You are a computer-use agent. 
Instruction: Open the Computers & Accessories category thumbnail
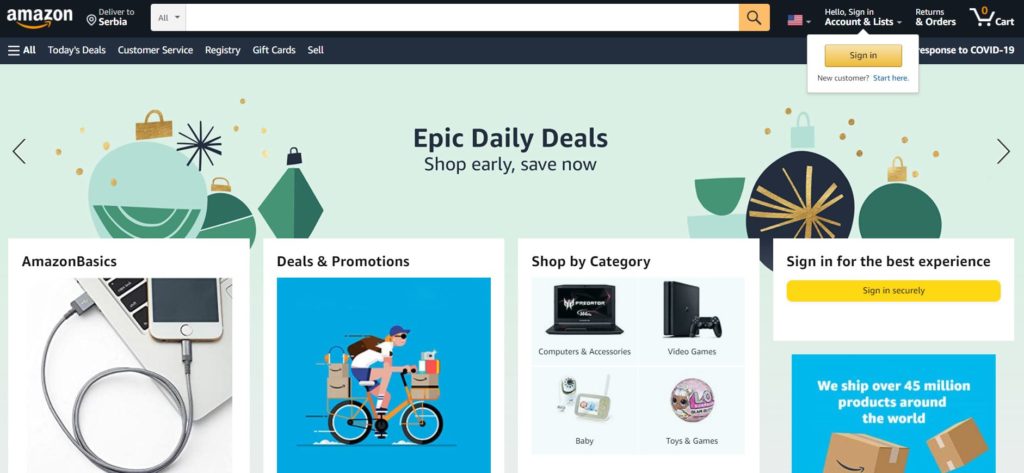(x=584, y=321)
